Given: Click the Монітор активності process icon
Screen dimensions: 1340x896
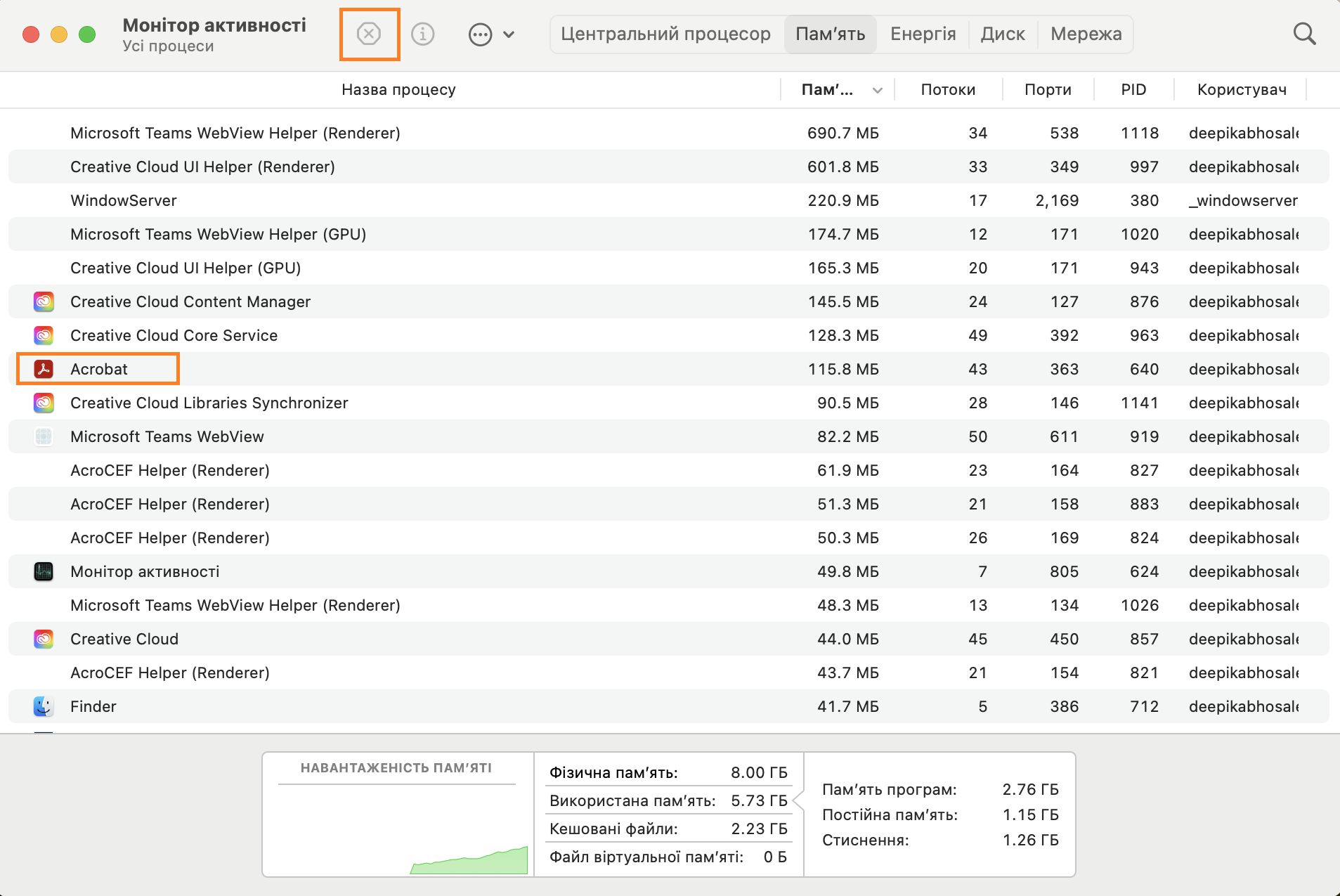Looking at the screenshot, I should pos(44,571).
